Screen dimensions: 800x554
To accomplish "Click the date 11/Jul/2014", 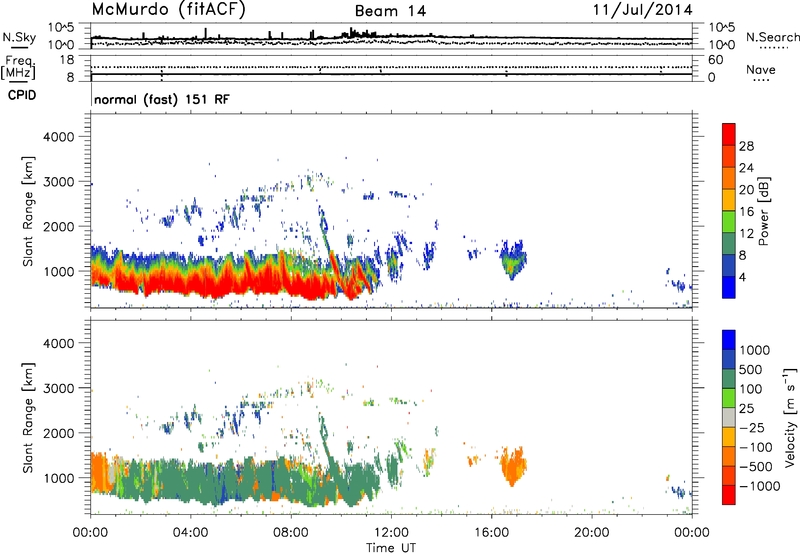I will [x=642, y=10].
